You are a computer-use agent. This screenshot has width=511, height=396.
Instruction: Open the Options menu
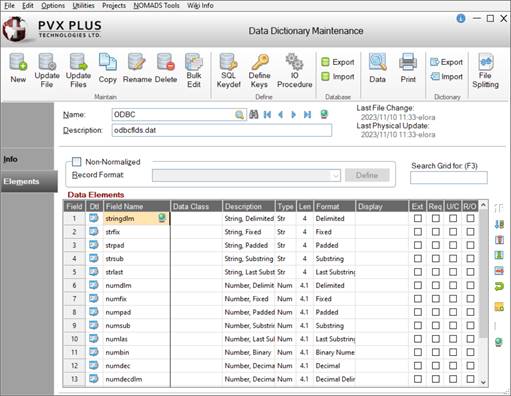pos(53,6)
